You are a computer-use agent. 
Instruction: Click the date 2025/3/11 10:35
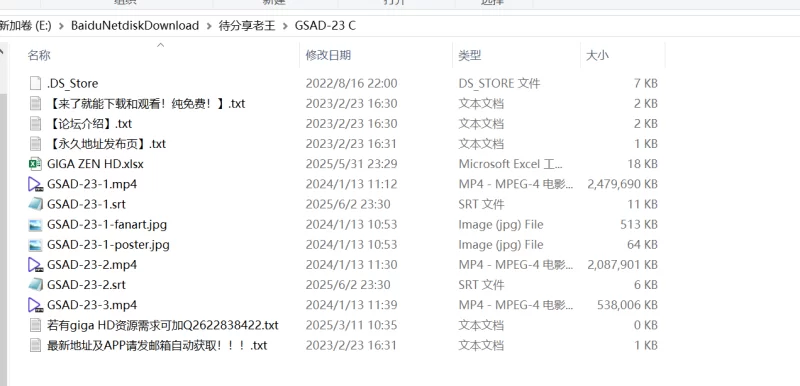coord(352,325)
